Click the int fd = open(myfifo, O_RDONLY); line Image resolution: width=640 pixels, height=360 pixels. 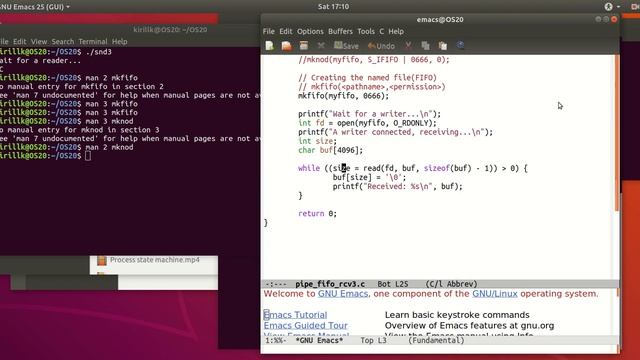[x=367, y=123]
